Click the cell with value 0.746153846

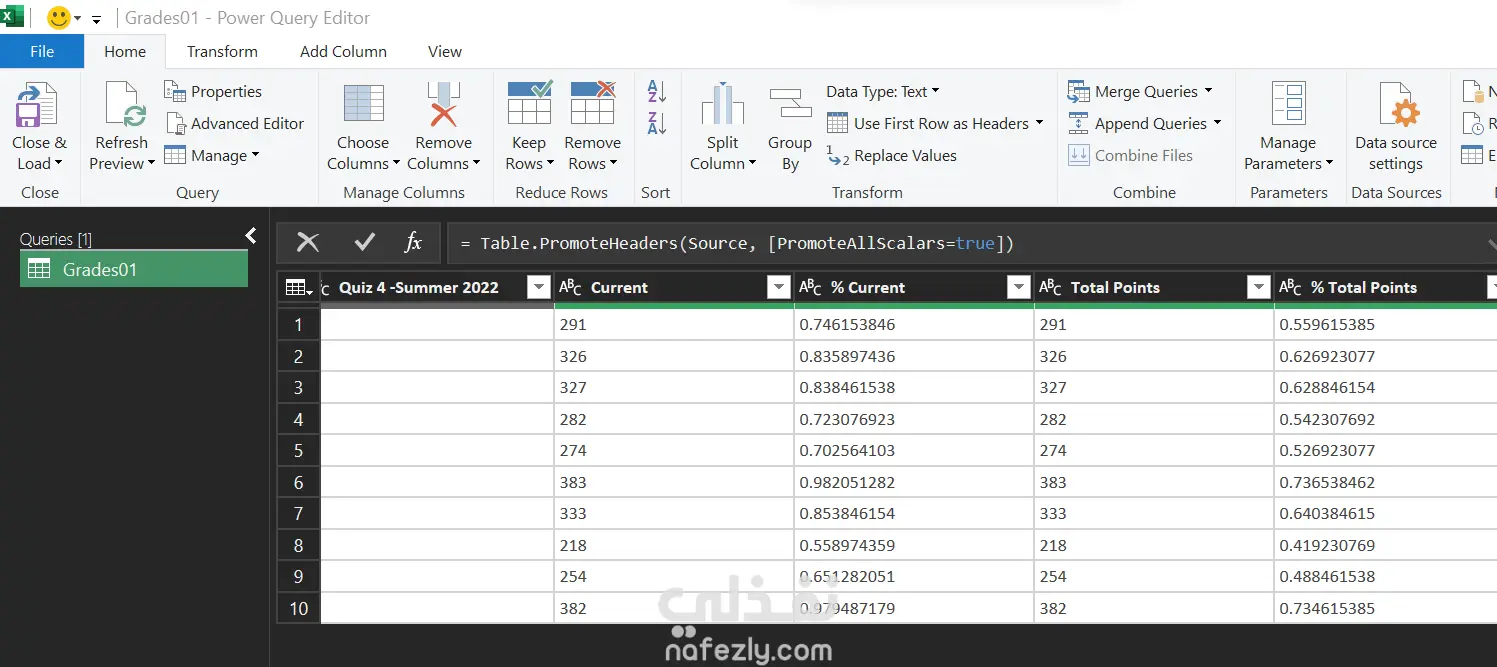[x=914, y=325]
